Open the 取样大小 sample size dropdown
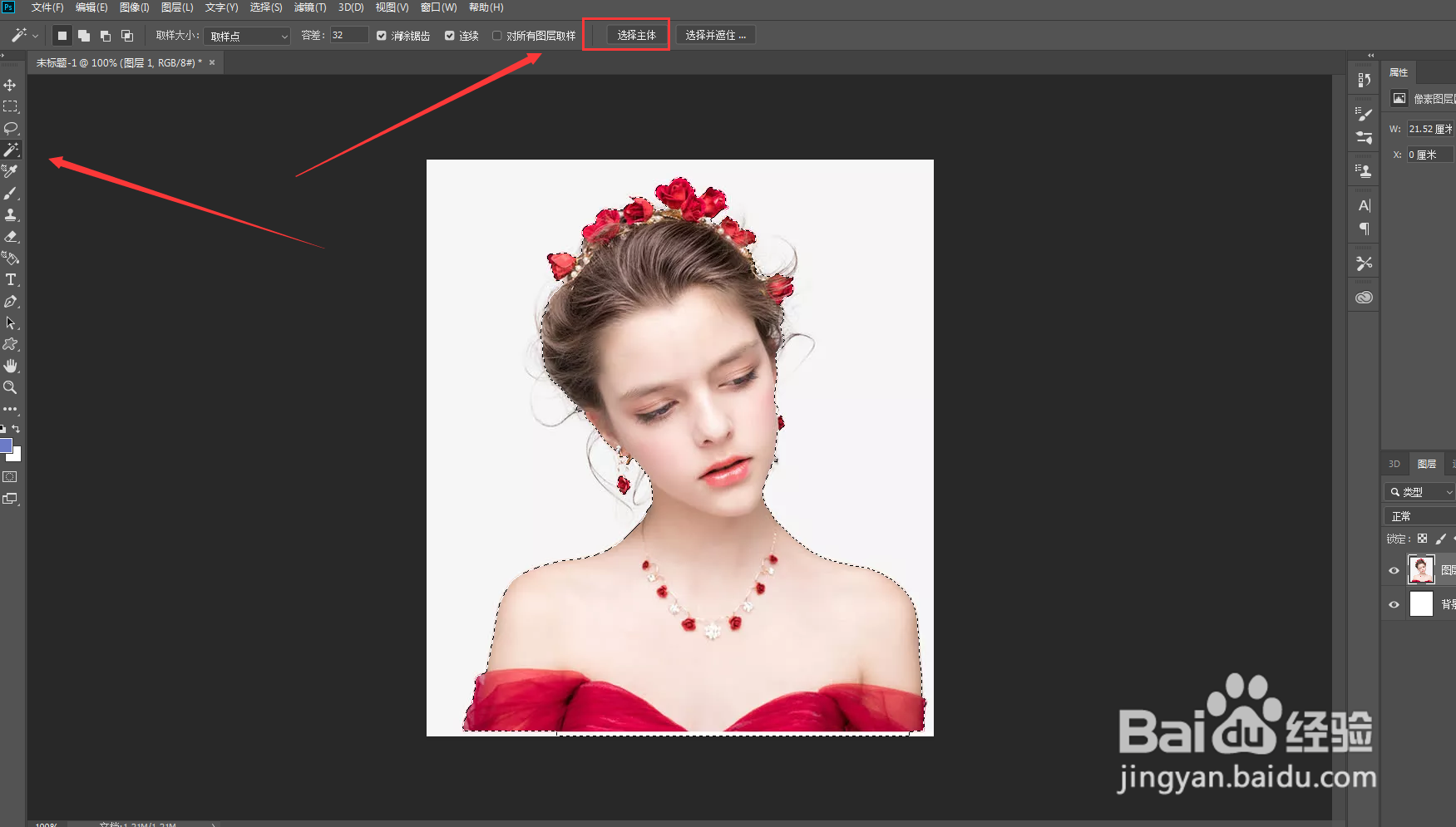Viewport: 1456px width, 827px height. pos(247,36)
